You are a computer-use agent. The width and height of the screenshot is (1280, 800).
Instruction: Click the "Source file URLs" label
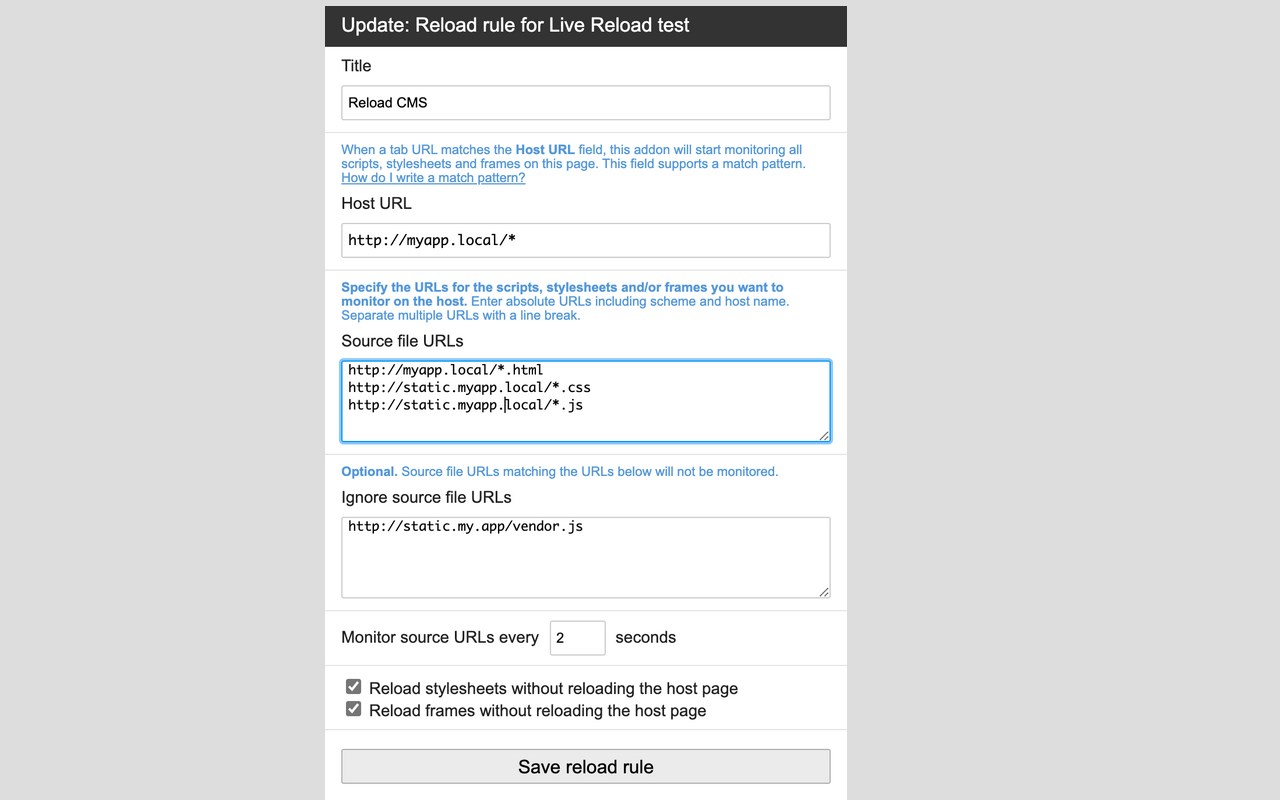click(x=402, y=341)
